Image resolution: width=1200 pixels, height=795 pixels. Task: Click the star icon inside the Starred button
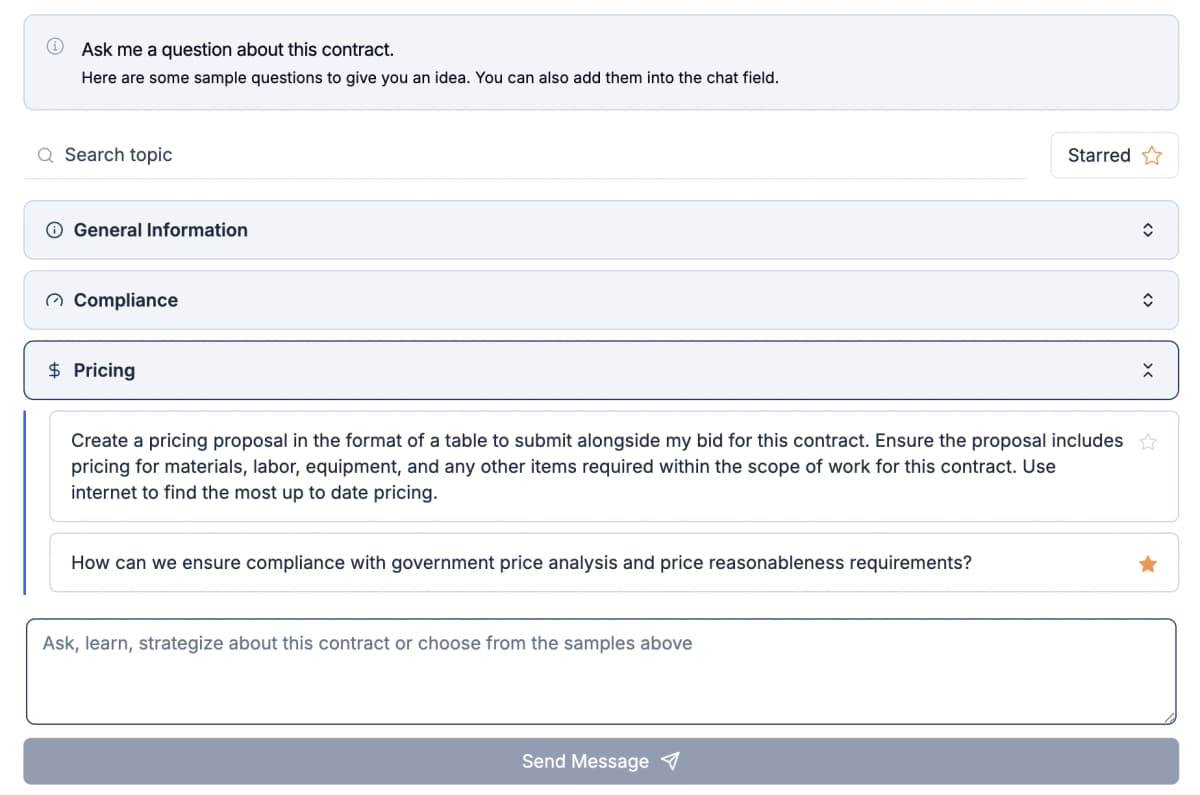coord(1151,155)
